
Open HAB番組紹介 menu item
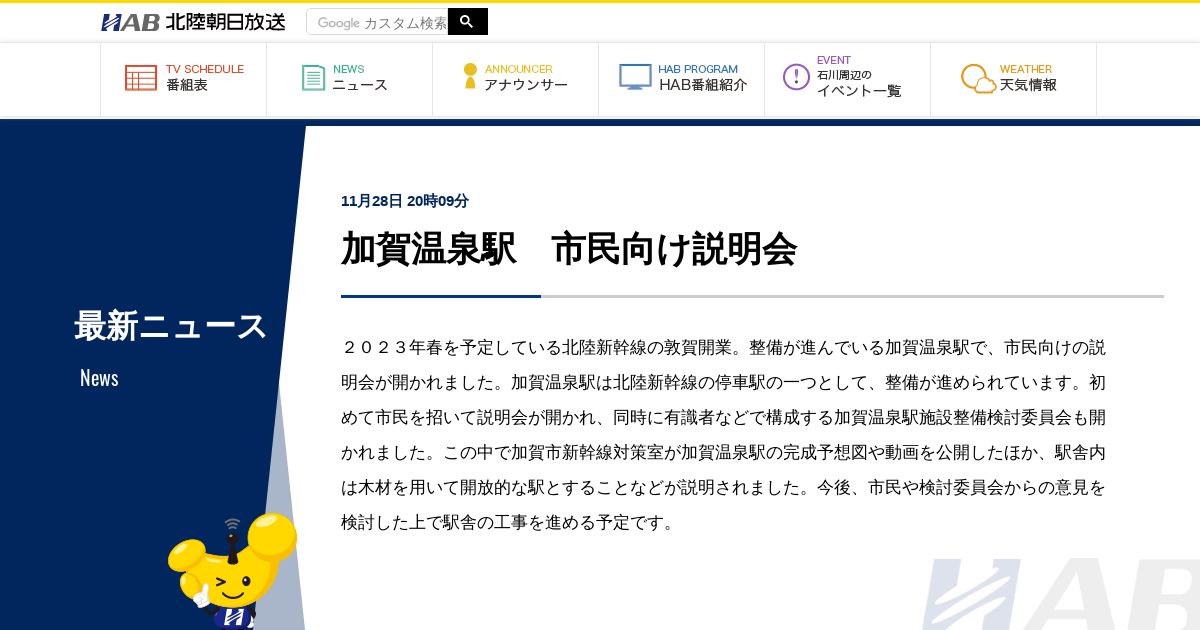(x=682, y=79)
